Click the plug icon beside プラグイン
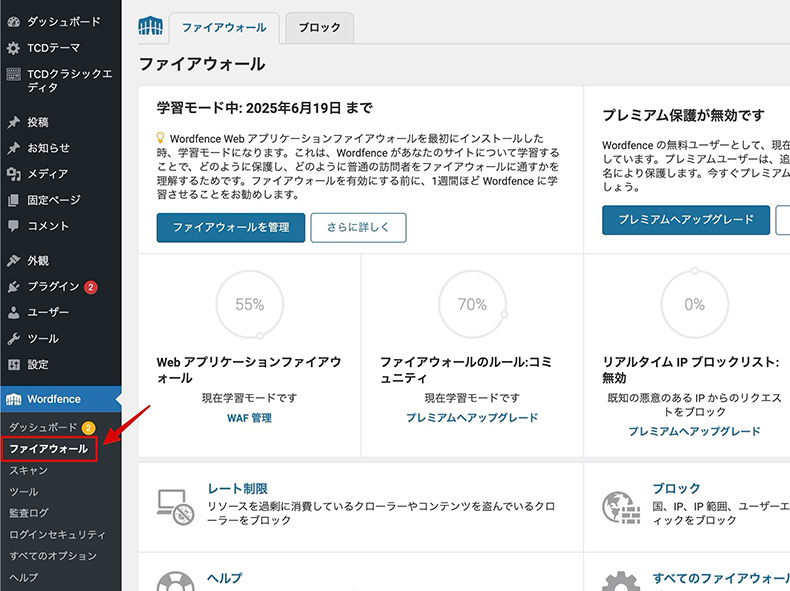Image resolution: width=790 pixels, height=591 pixels. click(x=14, y=287)
